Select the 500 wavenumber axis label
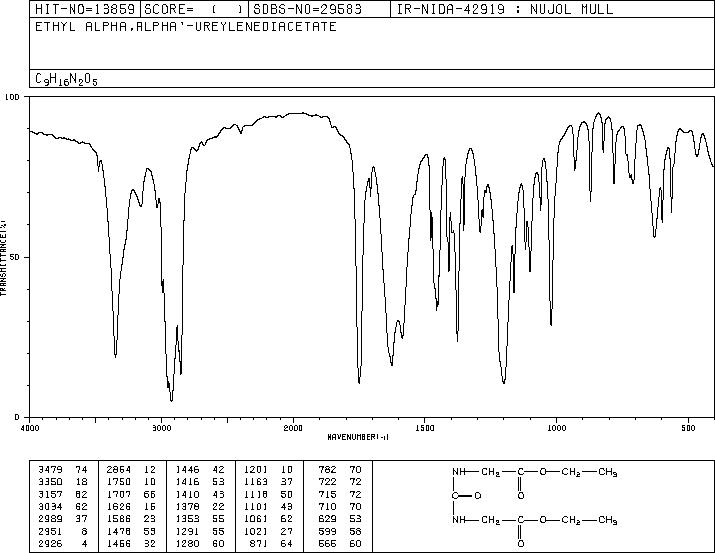715x553 pixels. tap(687, 427)
